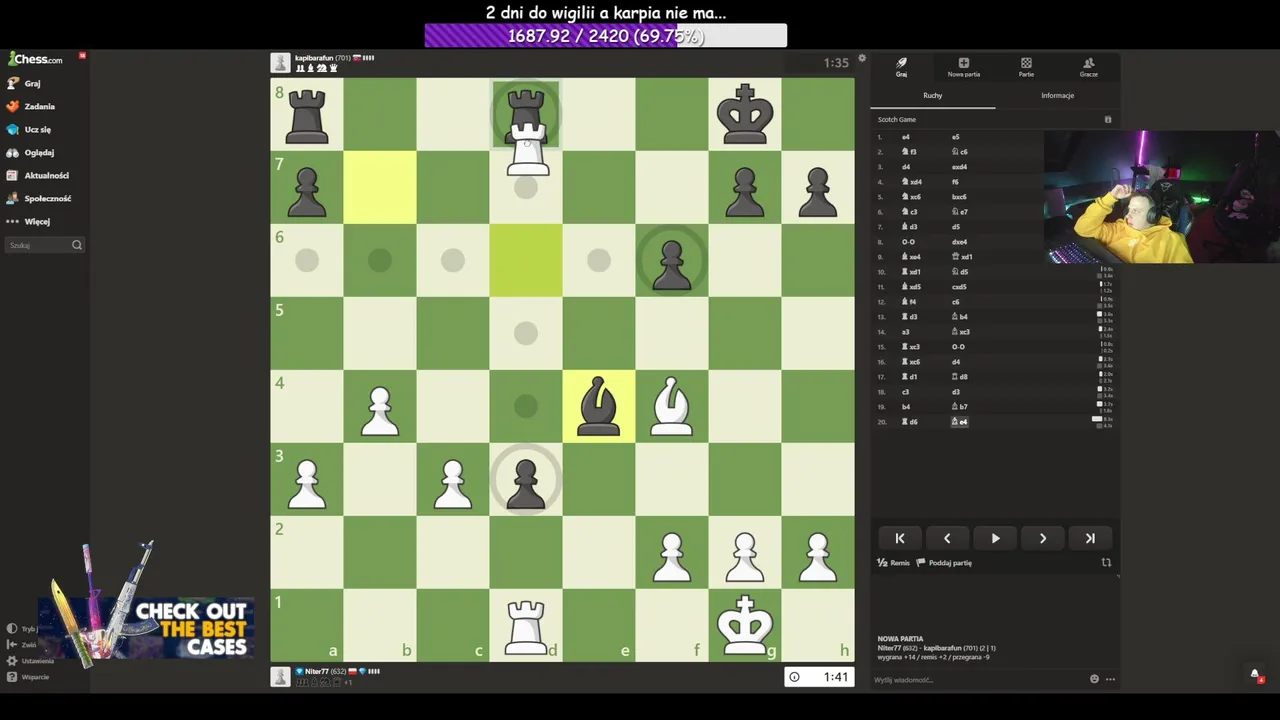Click the O-O move in row 8
This screenshot has width=1280, height=720.
coord(908,242)
